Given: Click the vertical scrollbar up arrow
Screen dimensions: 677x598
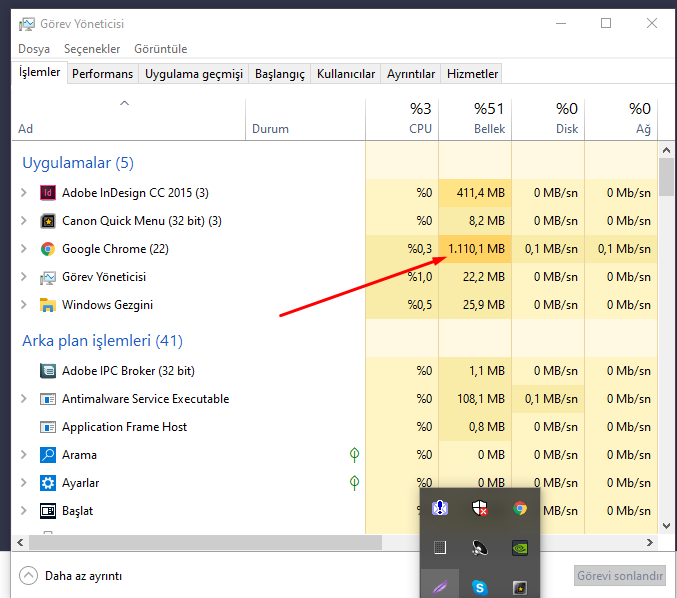Looking at the screenshot, I should click(x=666, y=150).
